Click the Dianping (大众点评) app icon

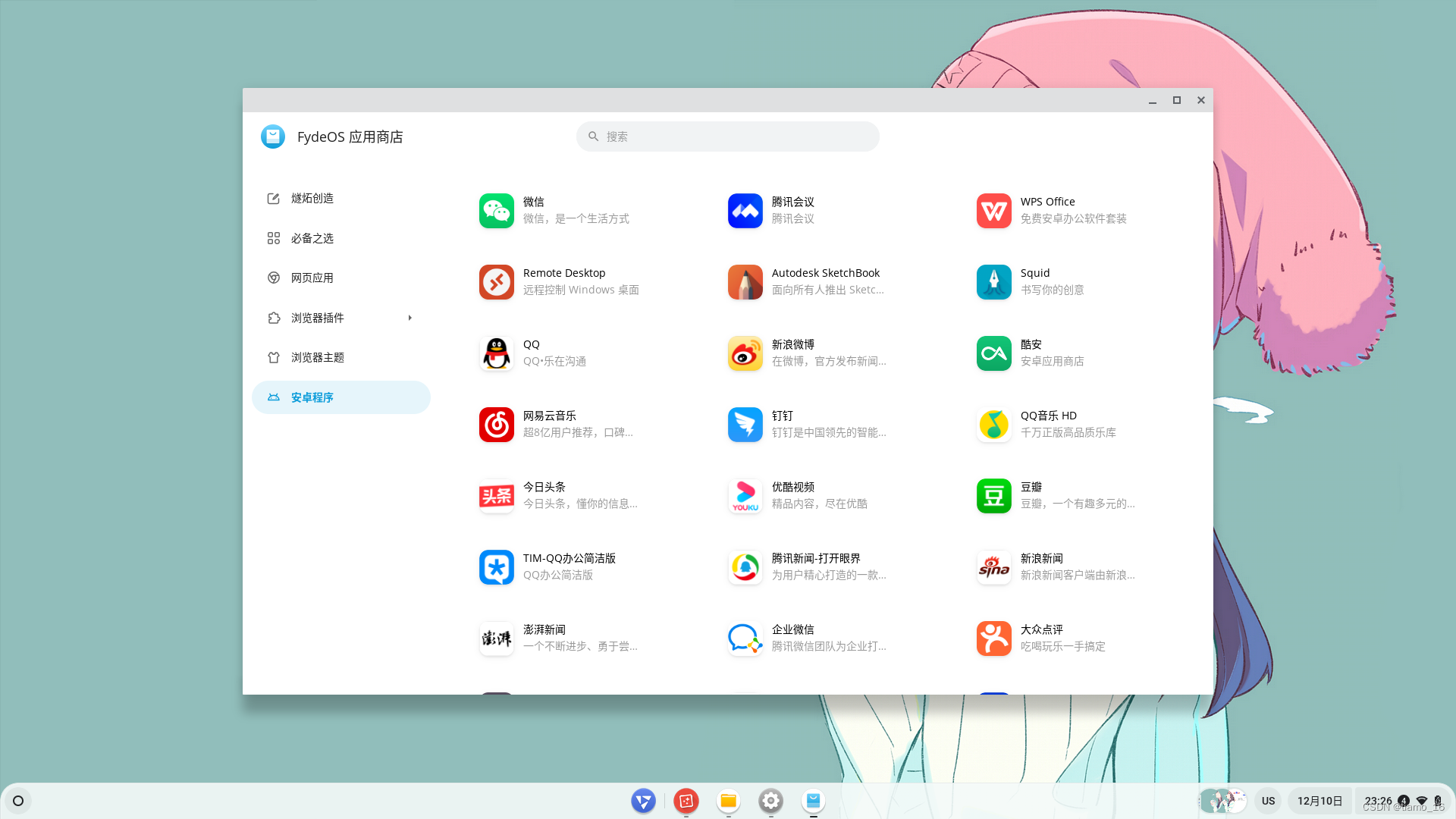point(993,639)
